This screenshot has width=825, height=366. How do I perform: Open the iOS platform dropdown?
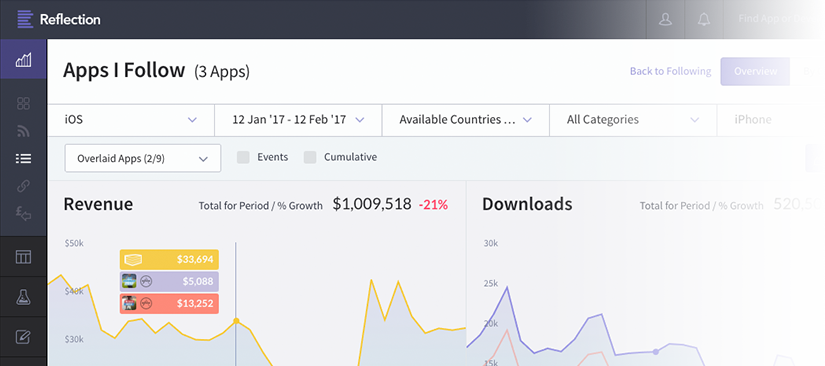pos(131,120)
